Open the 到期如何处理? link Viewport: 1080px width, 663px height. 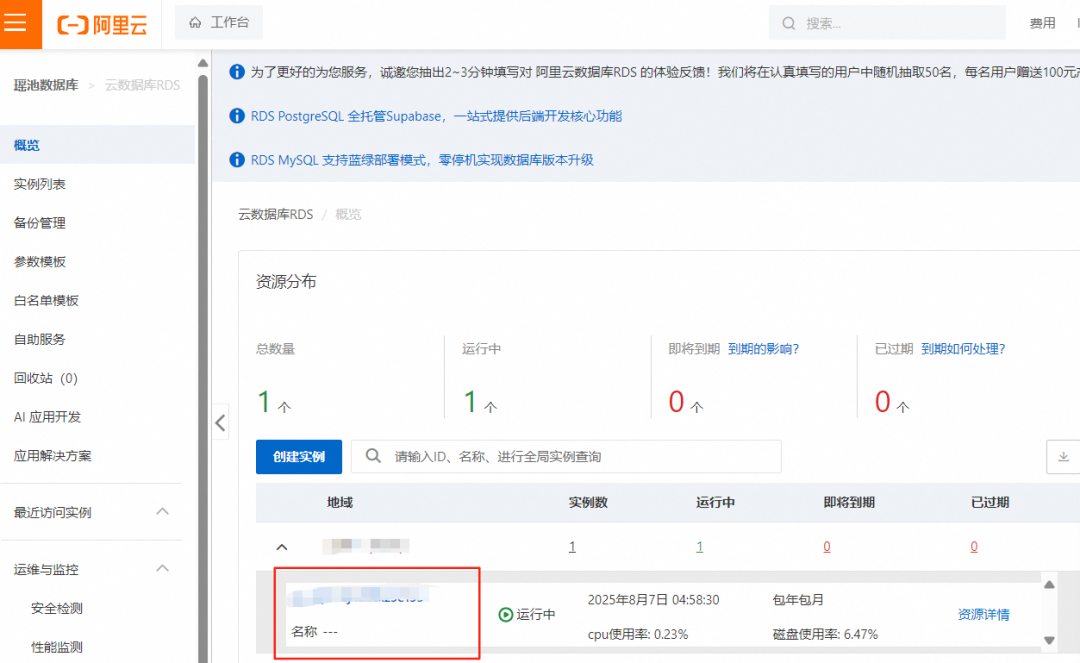click(x=963, y=349)
